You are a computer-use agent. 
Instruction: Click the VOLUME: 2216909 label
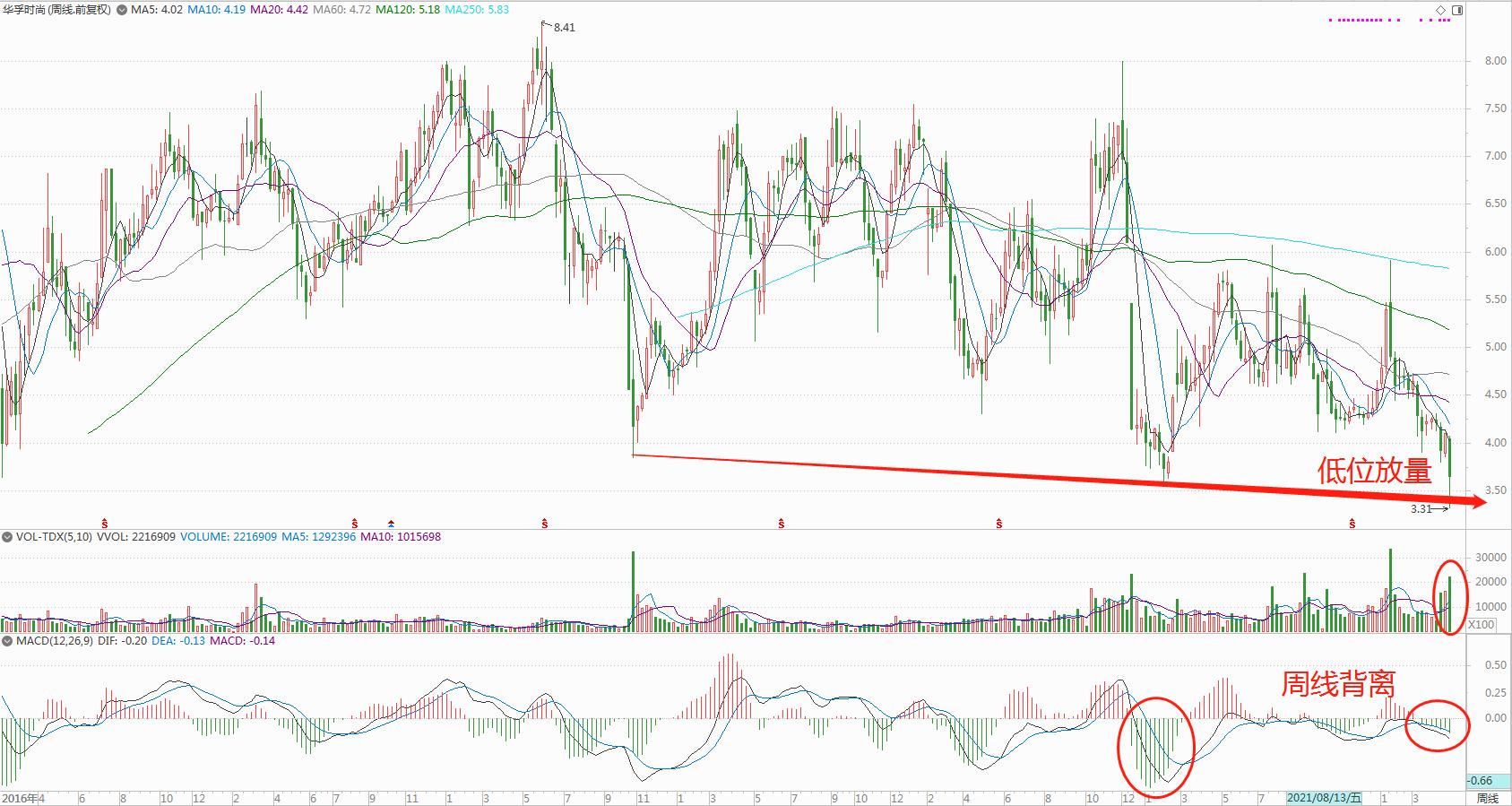pos(229,537)
